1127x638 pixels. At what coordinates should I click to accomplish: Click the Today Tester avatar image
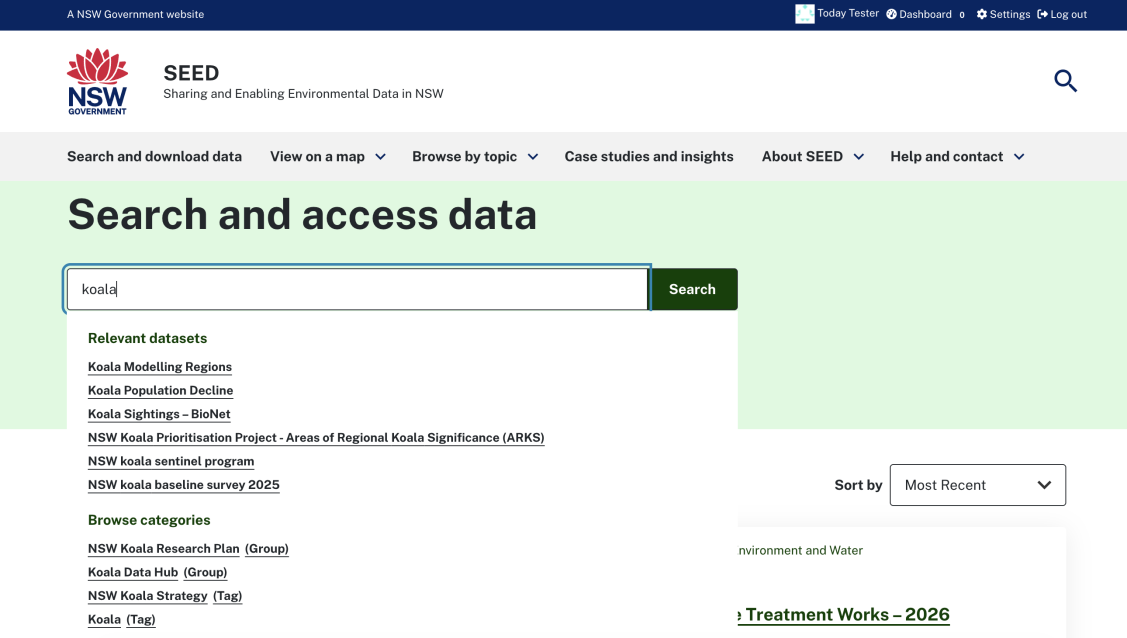[x=804, y=14]
